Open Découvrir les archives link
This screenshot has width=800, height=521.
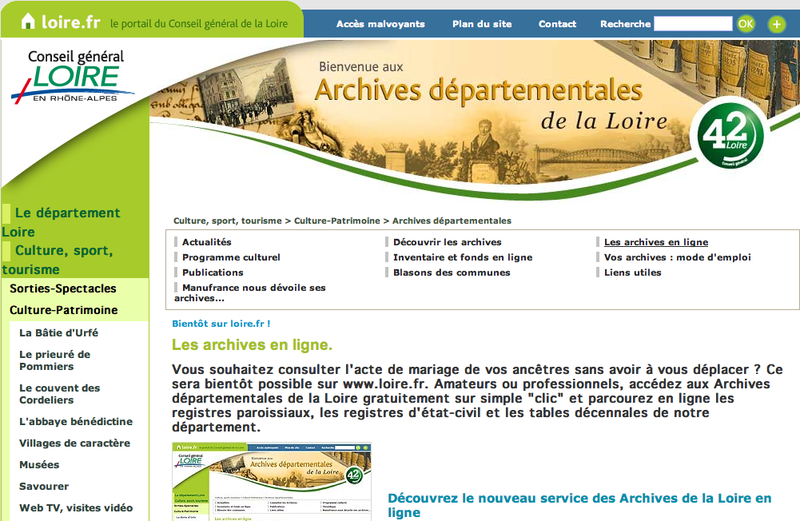[x=447, y=242]
